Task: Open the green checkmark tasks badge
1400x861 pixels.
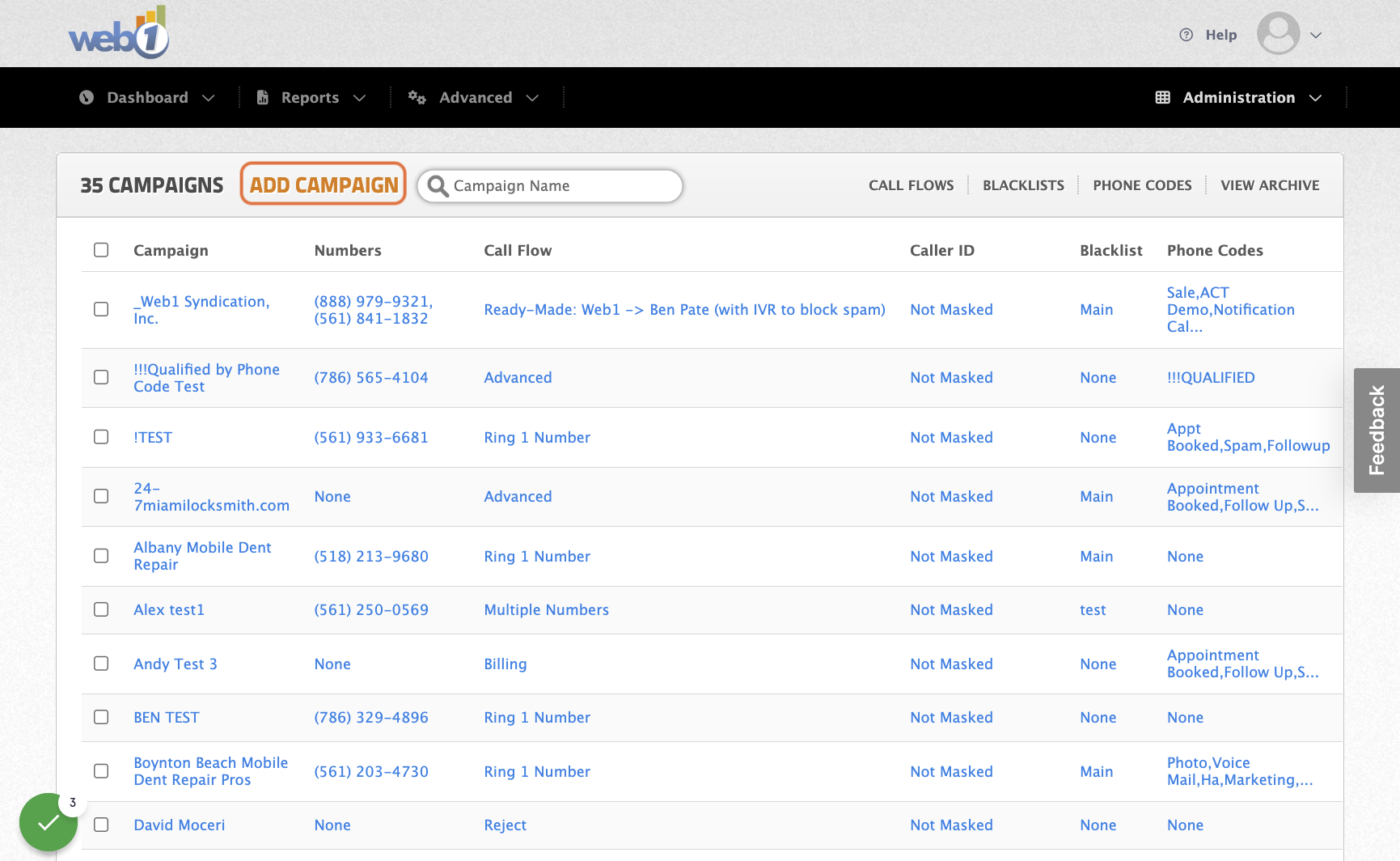Action: (49, 822)
